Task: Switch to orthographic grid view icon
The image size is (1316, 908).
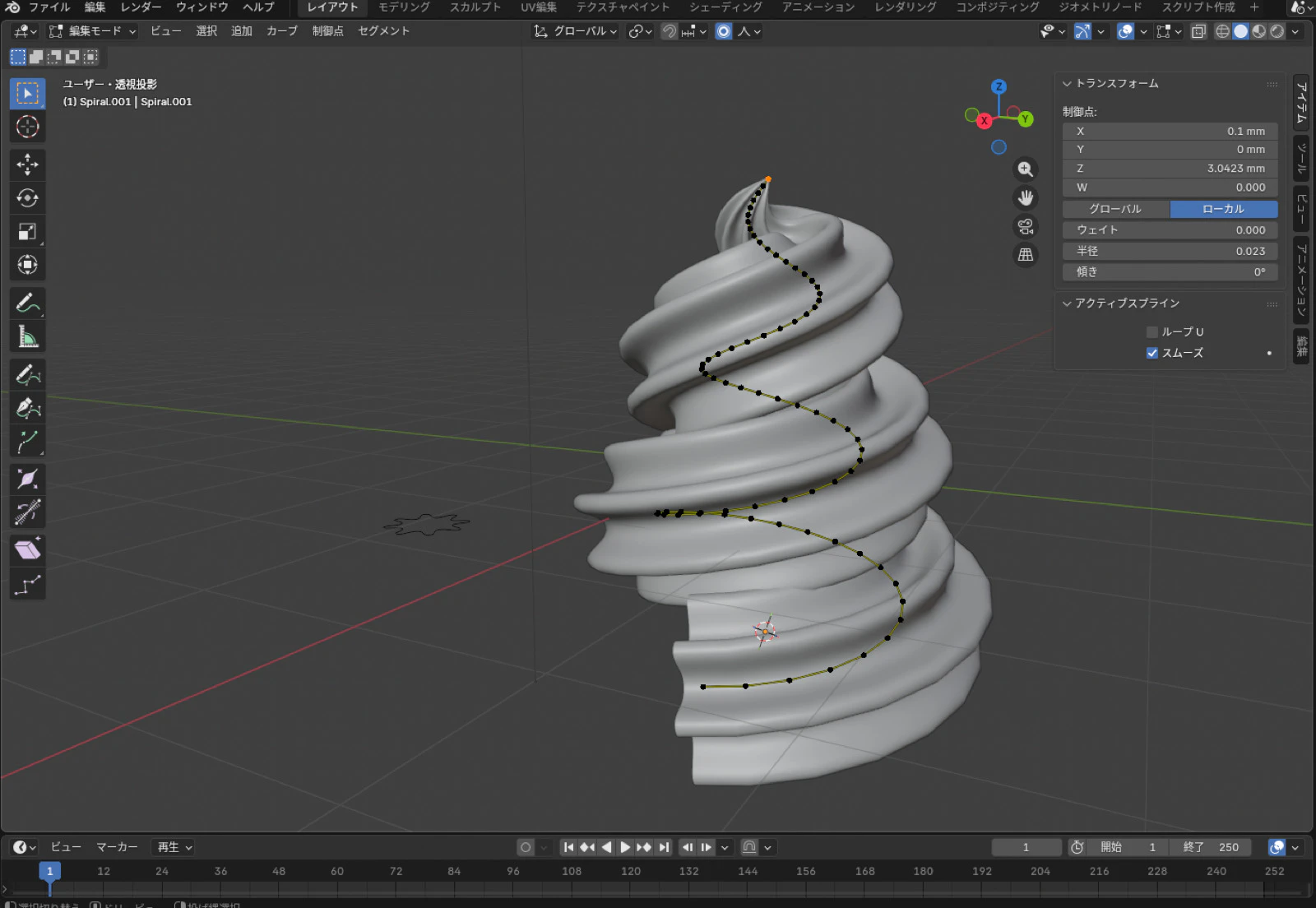Action: [1025, 255]
